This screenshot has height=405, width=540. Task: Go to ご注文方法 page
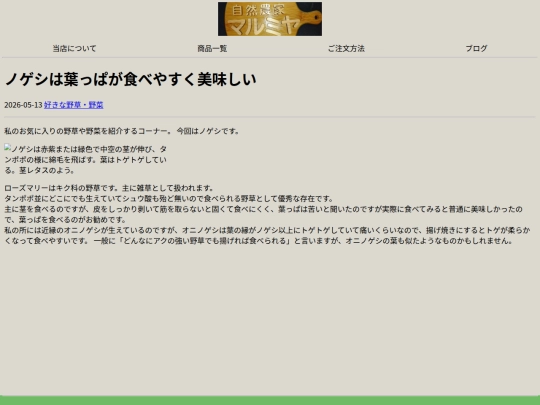tap(346, 49)
